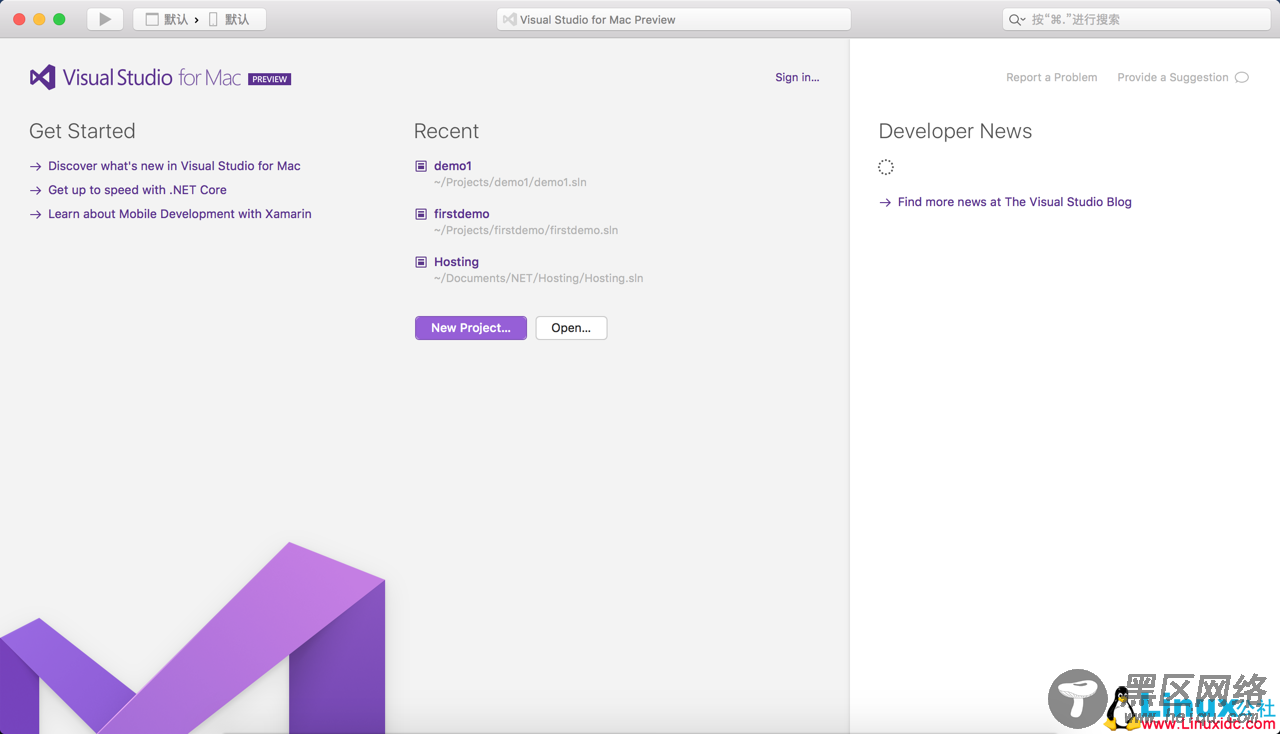The height and width of the screenshot is (734, 1280).
Task: Click the Run play button in toolbar
Action: 105,19
